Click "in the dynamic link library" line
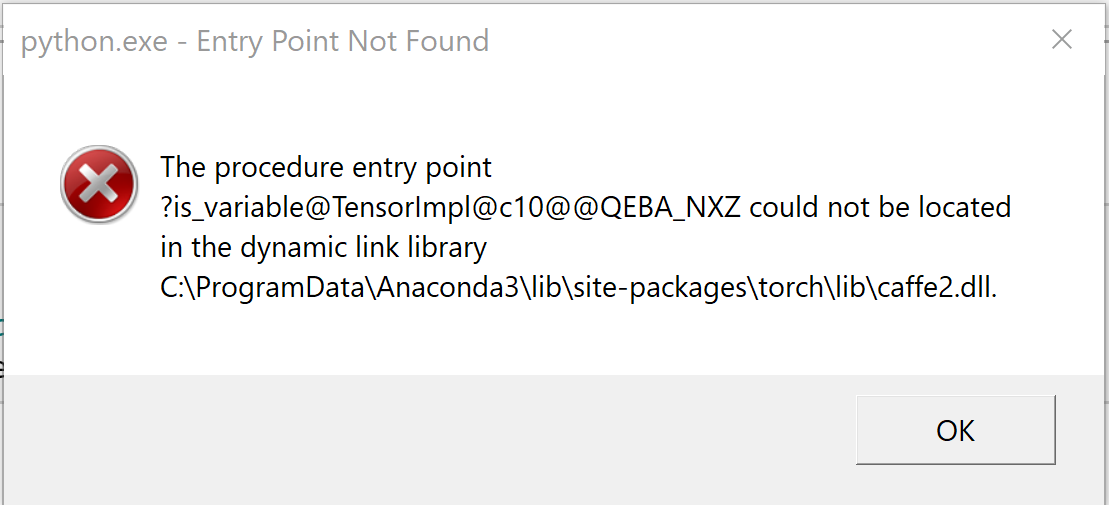 click(x=323, y=247)
